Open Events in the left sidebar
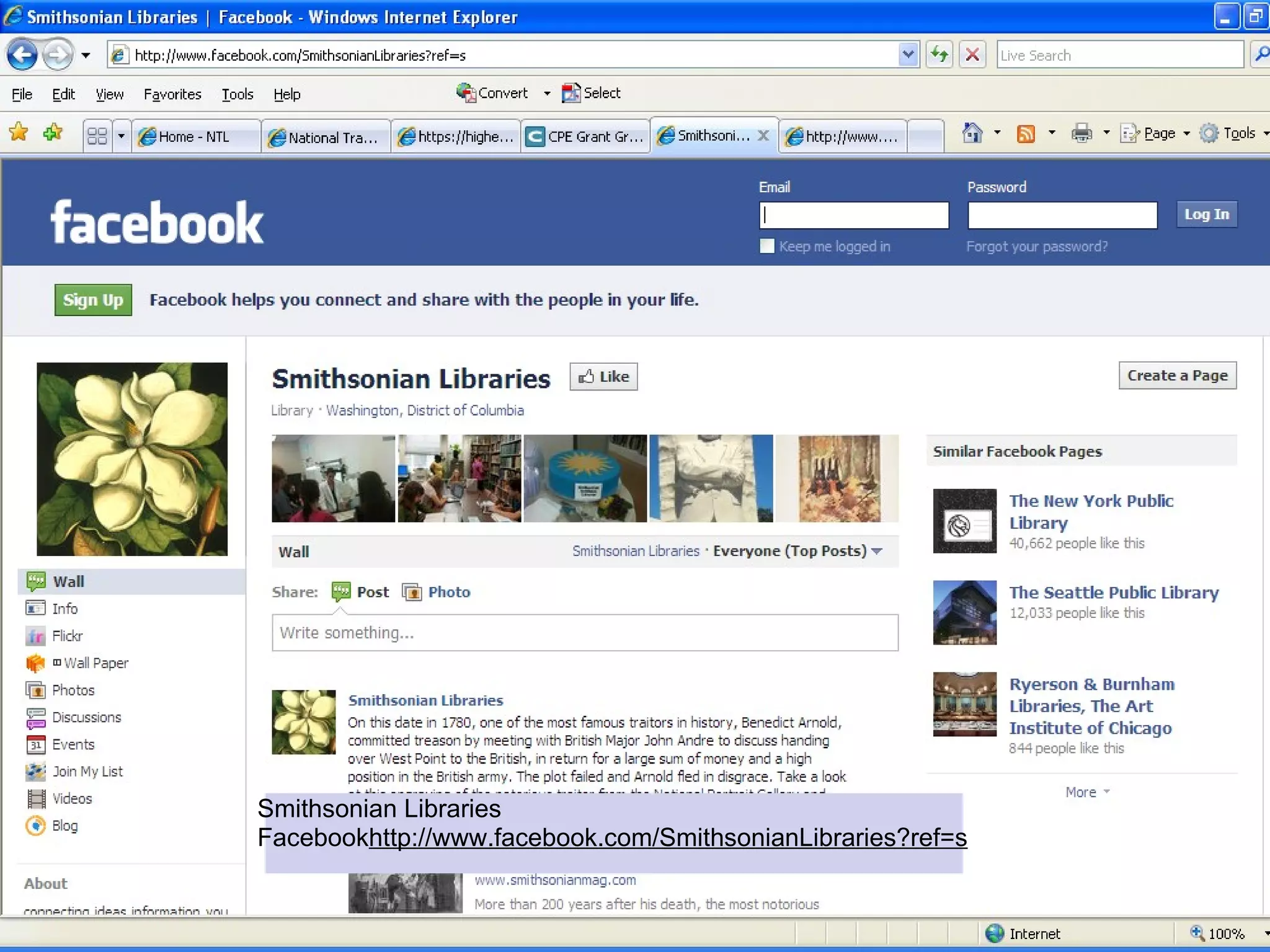1270x952 pixels. (x=73, y=744)
